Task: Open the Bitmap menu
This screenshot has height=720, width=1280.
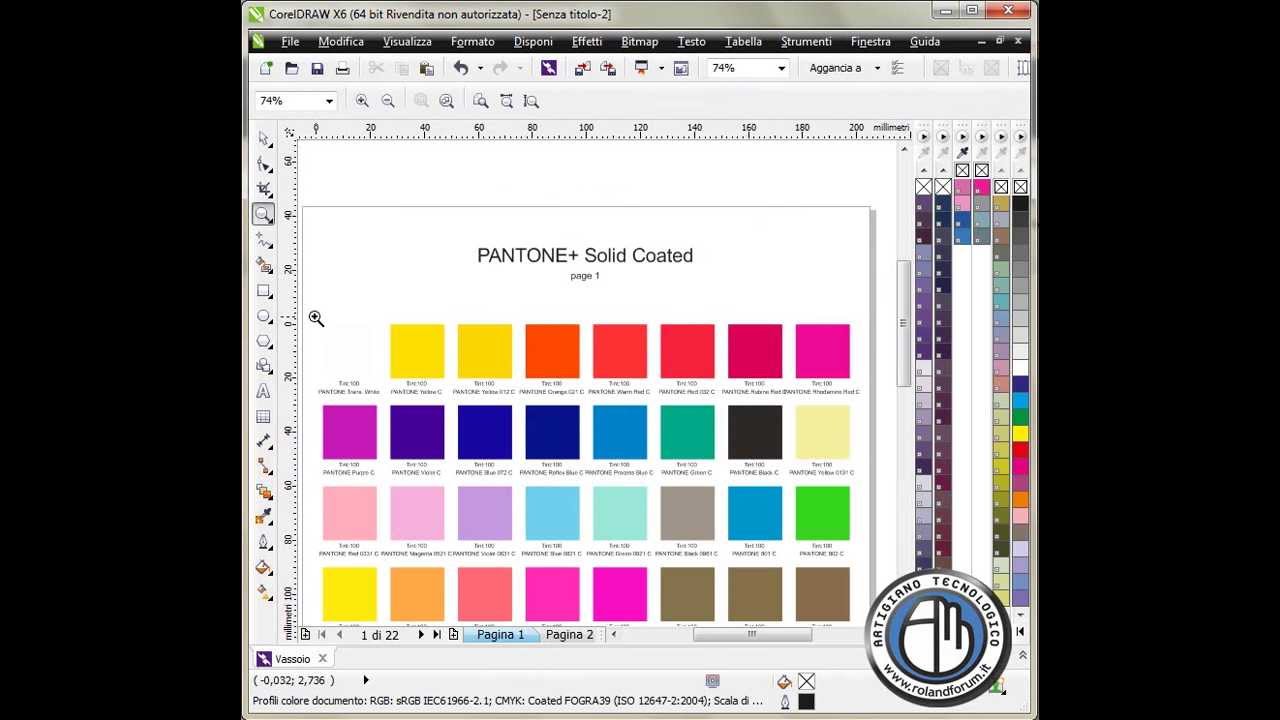Action: 640,42
